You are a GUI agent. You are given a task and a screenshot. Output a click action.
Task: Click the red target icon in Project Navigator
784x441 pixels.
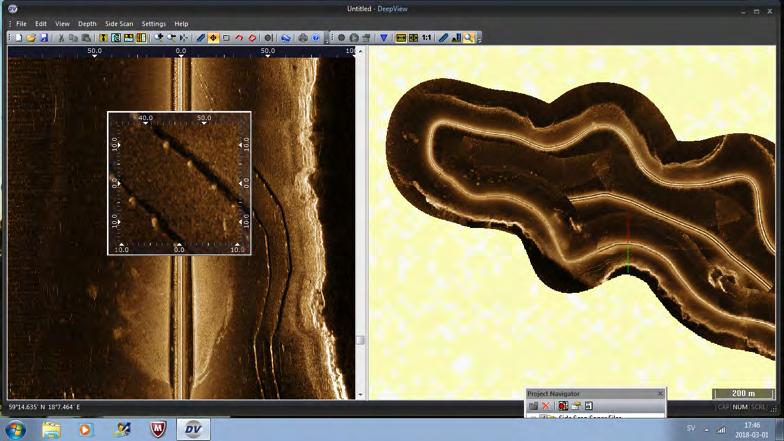click(x=563, y=406)
